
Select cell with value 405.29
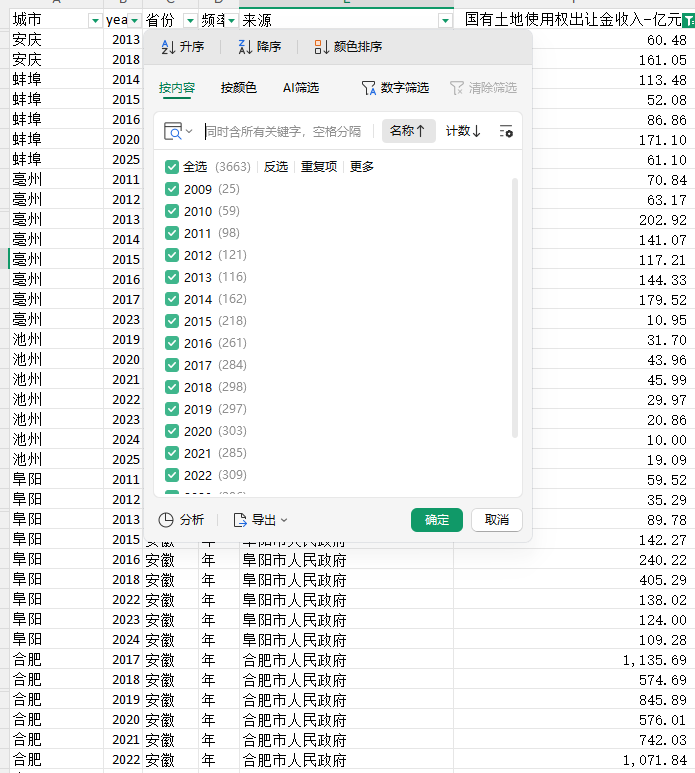(x=574, y=580)
